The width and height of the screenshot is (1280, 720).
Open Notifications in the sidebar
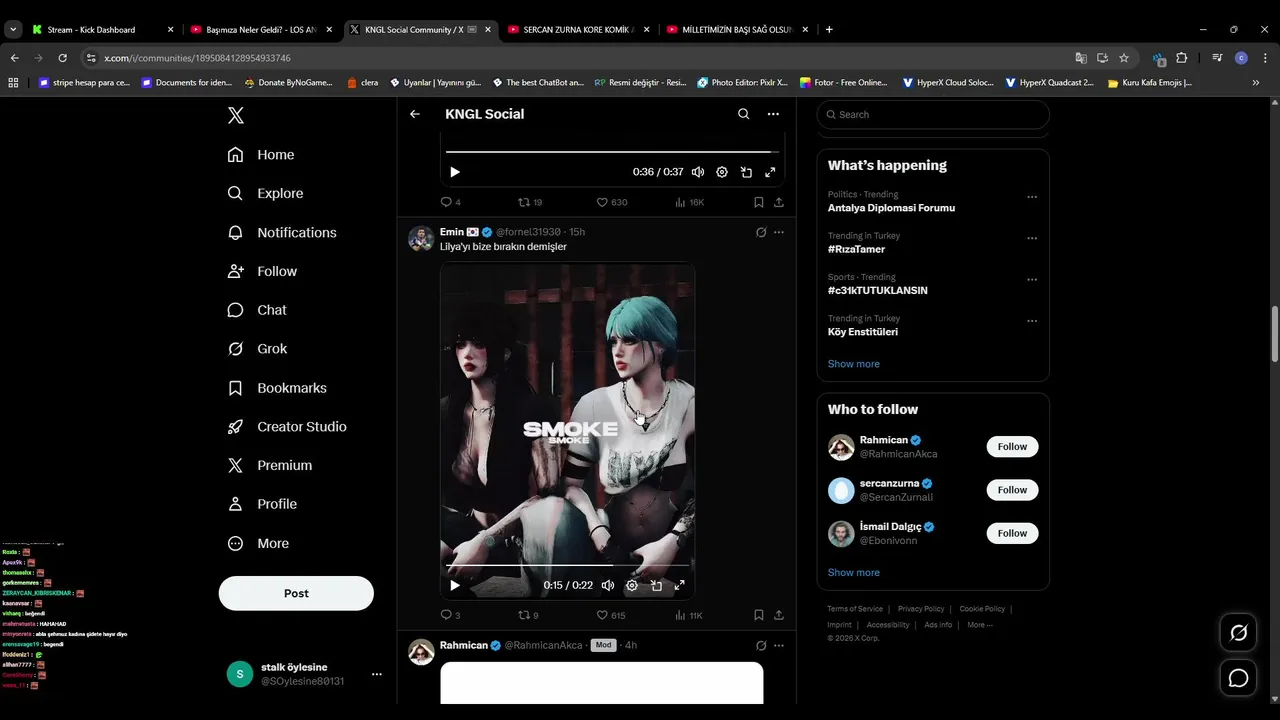click(x=282, y=233)
